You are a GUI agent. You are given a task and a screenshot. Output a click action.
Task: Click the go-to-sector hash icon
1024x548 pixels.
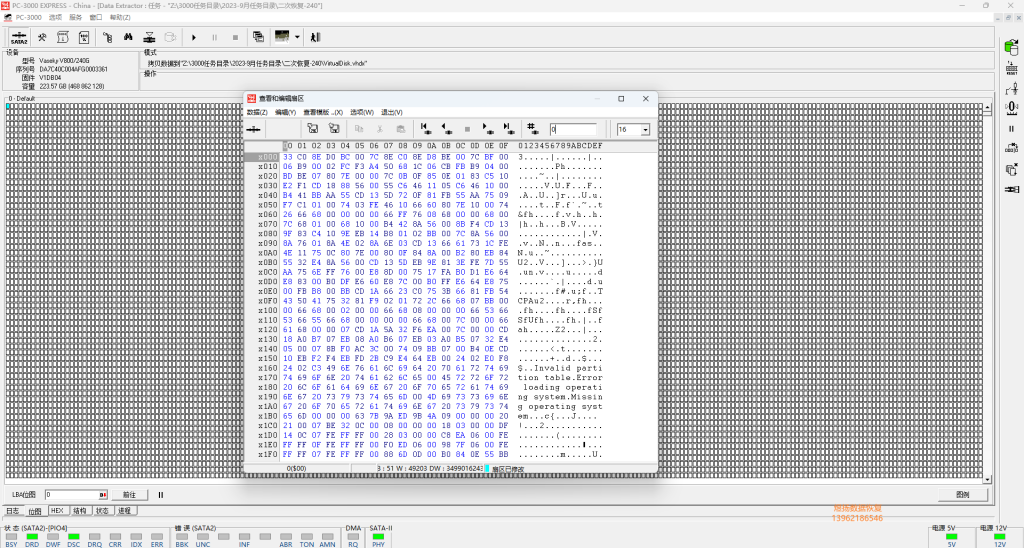tap(533, 129)
